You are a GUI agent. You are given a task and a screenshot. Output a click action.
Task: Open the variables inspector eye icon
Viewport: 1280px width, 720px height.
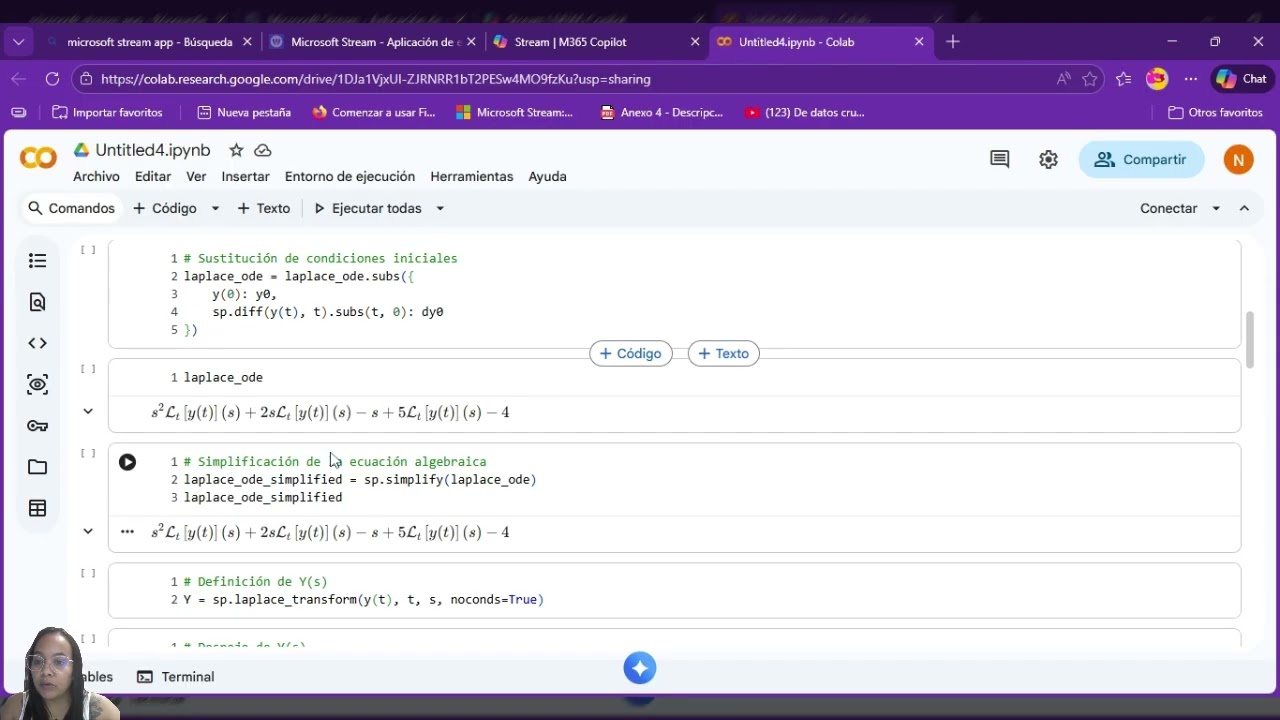[38, 384]
